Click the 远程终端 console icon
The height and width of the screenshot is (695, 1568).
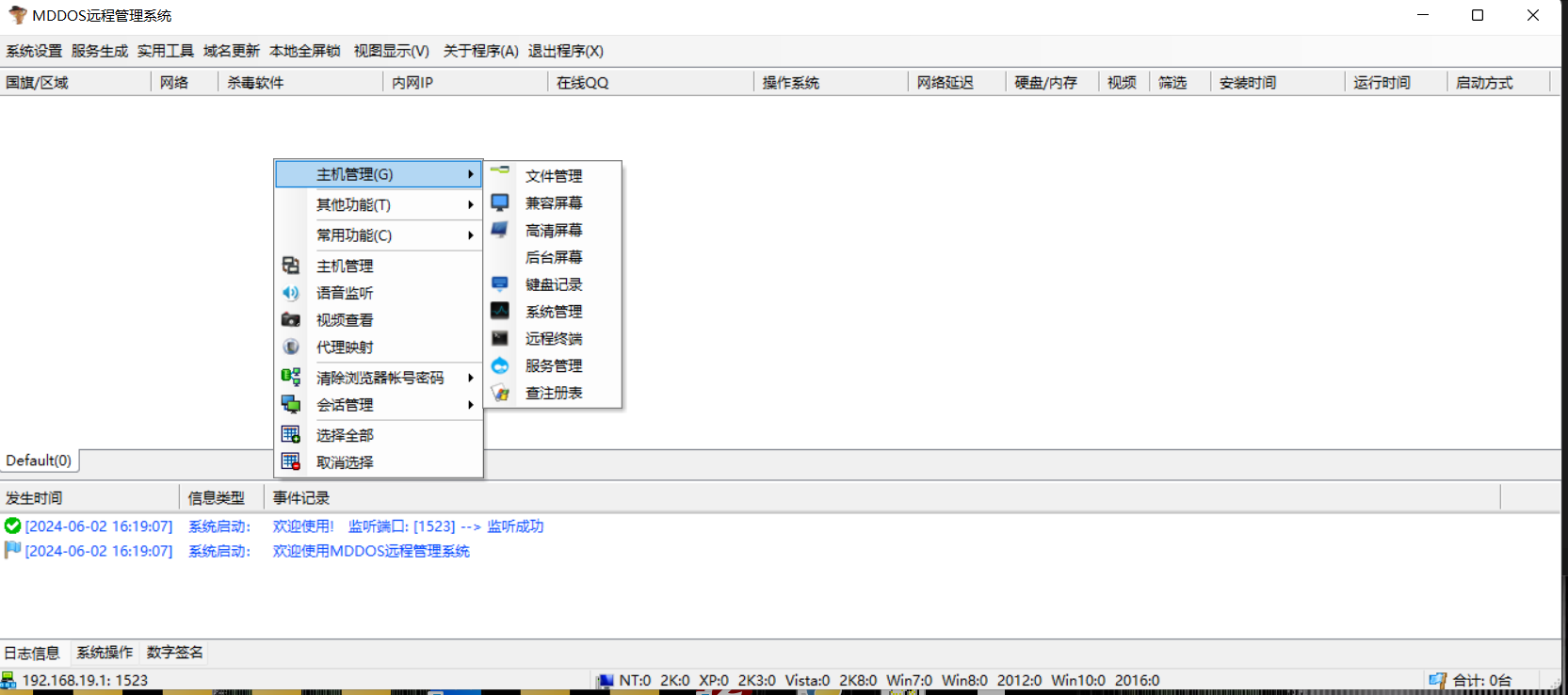click(x=500, y=338)
